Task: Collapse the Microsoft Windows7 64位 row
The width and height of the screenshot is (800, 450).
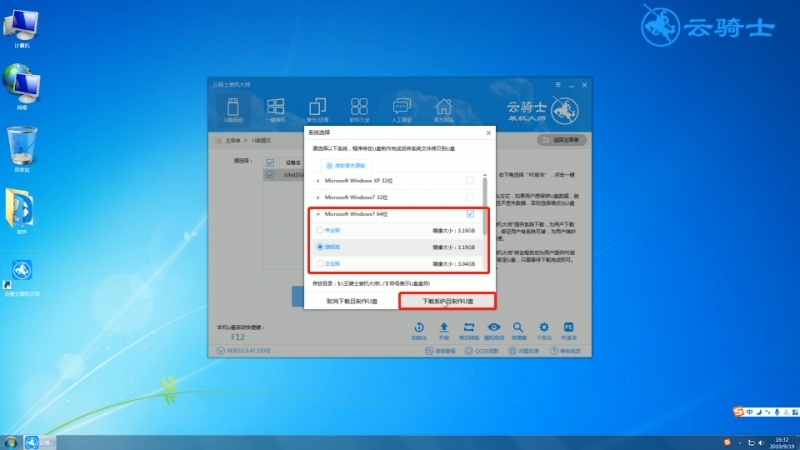Action: (318, 214)
